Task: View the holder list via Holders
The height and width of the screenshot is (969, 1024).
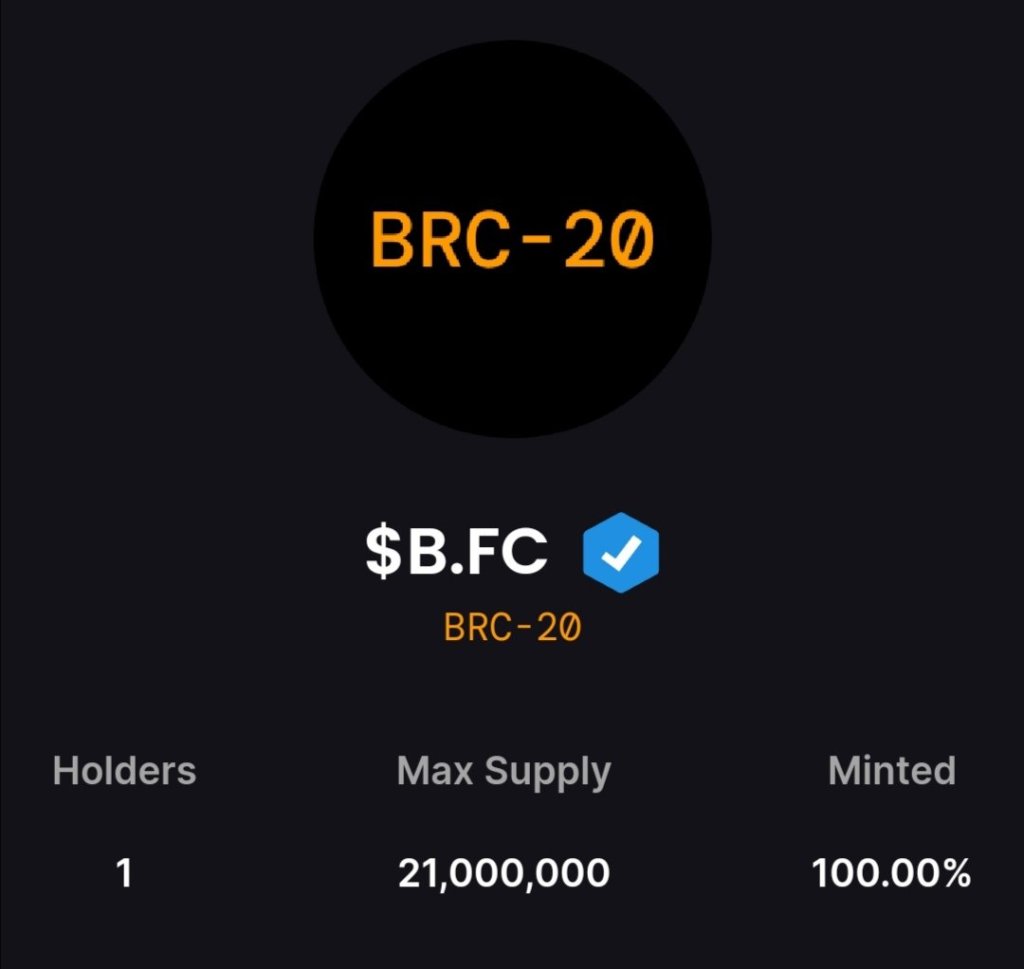Action: (x=124, y=771)
